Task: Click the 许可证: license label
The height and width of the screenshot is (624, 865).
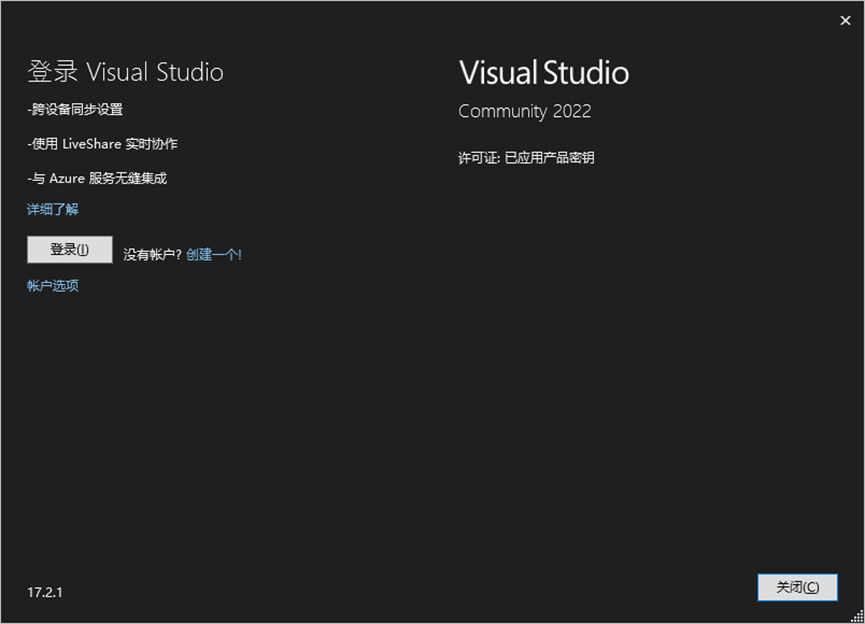Action: click(x=478, y=158)
